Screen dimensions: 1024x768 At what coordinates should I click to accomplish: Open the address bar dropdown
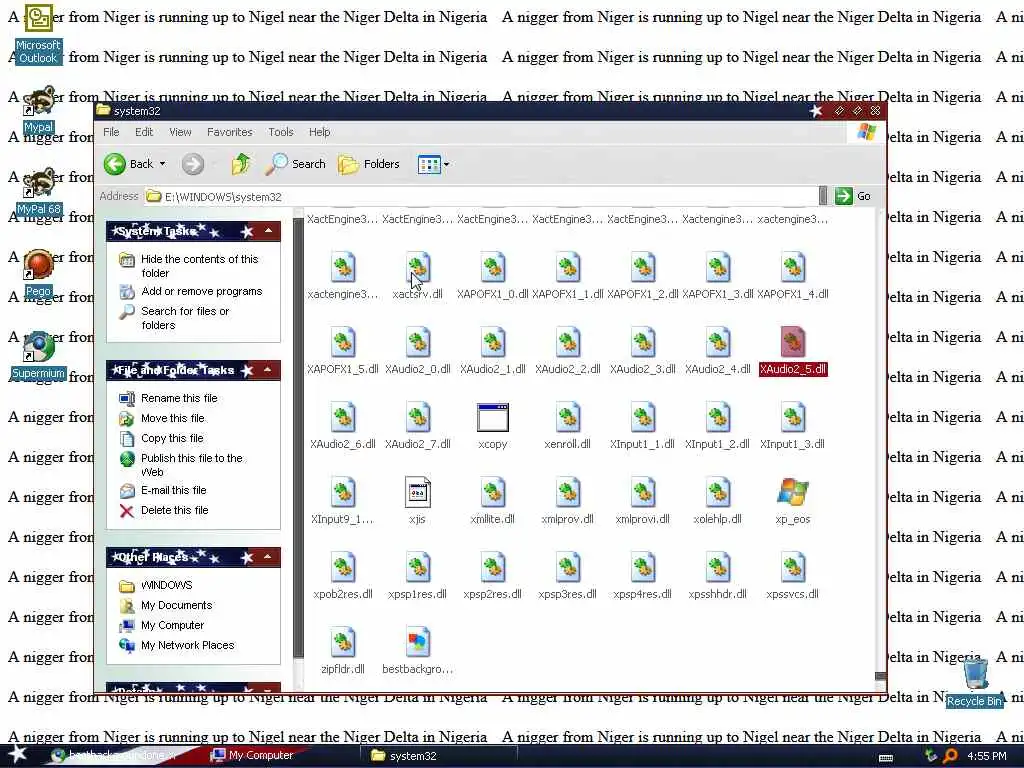[x=823, y=196]
